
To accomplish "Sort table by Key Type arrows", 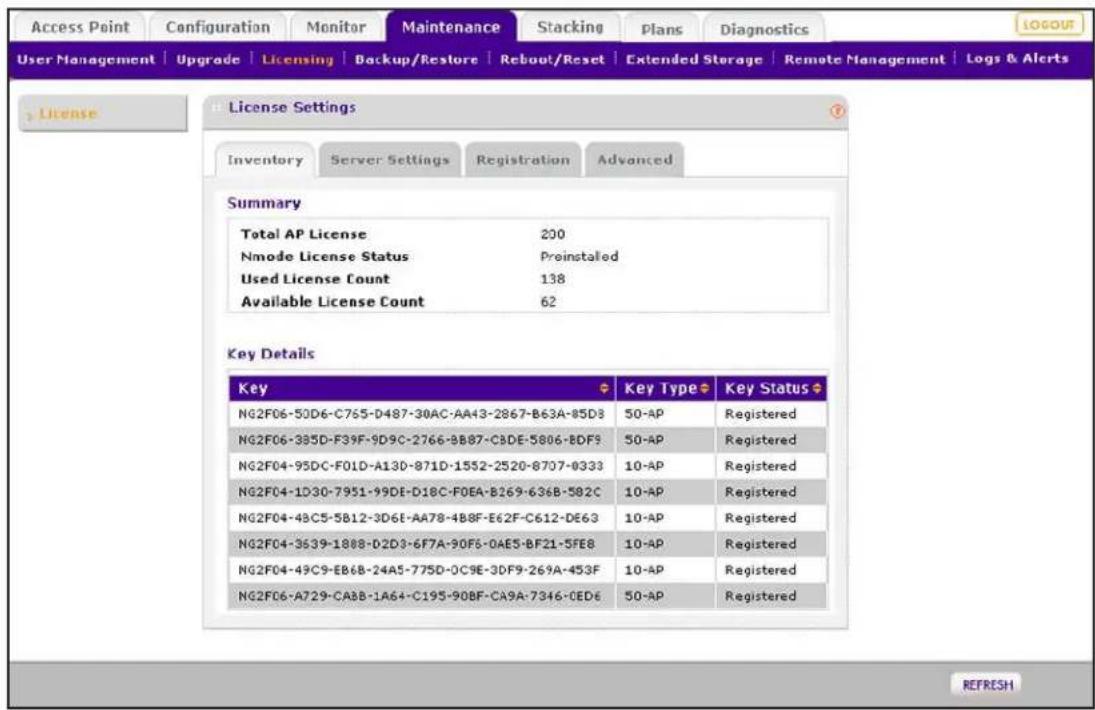I will (705, 389).
